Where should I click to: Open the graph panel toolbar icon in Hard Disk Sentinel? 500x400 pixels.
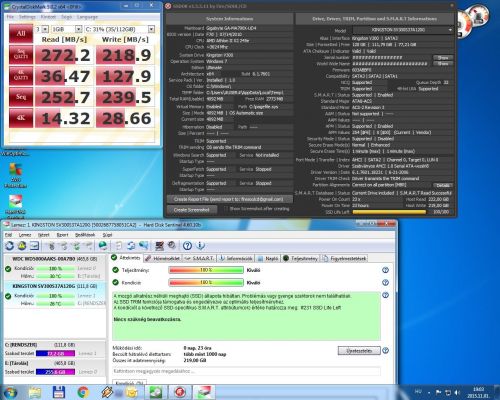pos(34,246)
